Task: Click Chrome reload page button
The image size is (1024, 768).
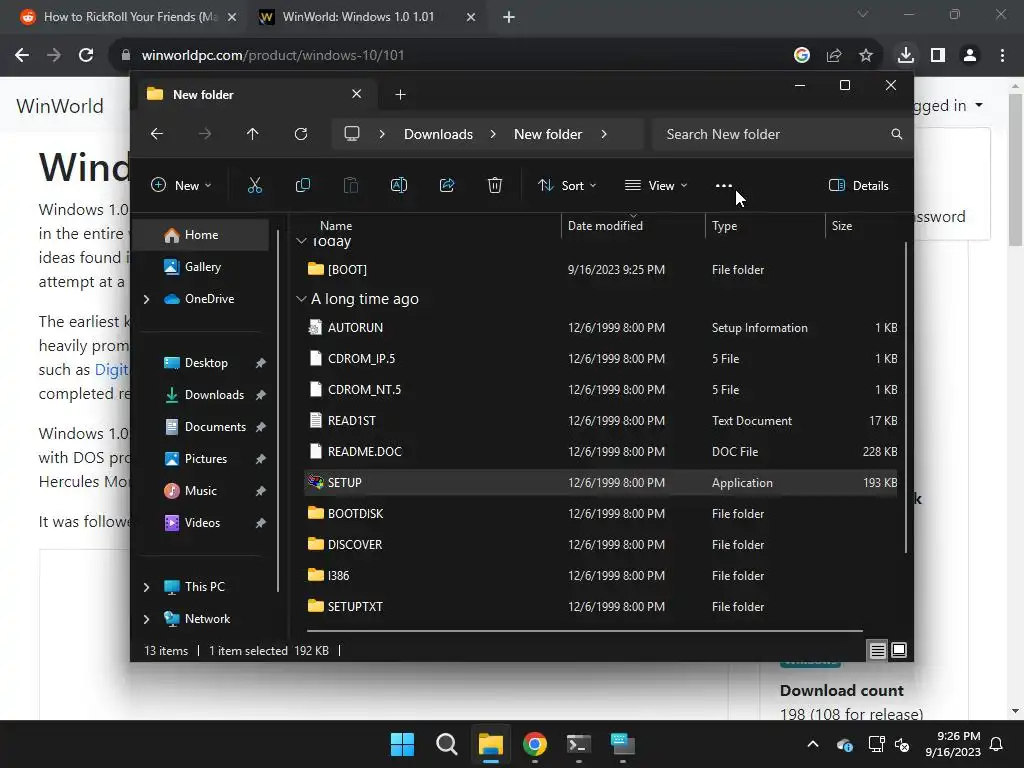Action: click(86, 56)
